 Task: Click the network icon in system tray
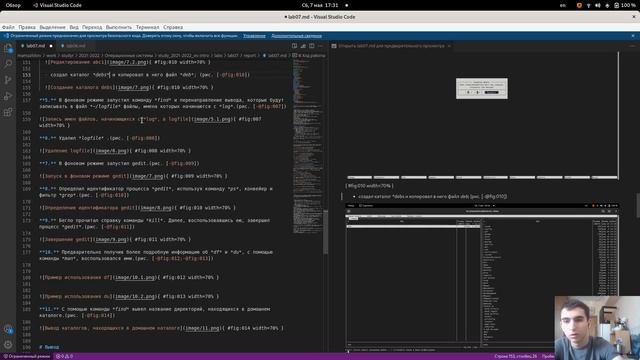589,5
